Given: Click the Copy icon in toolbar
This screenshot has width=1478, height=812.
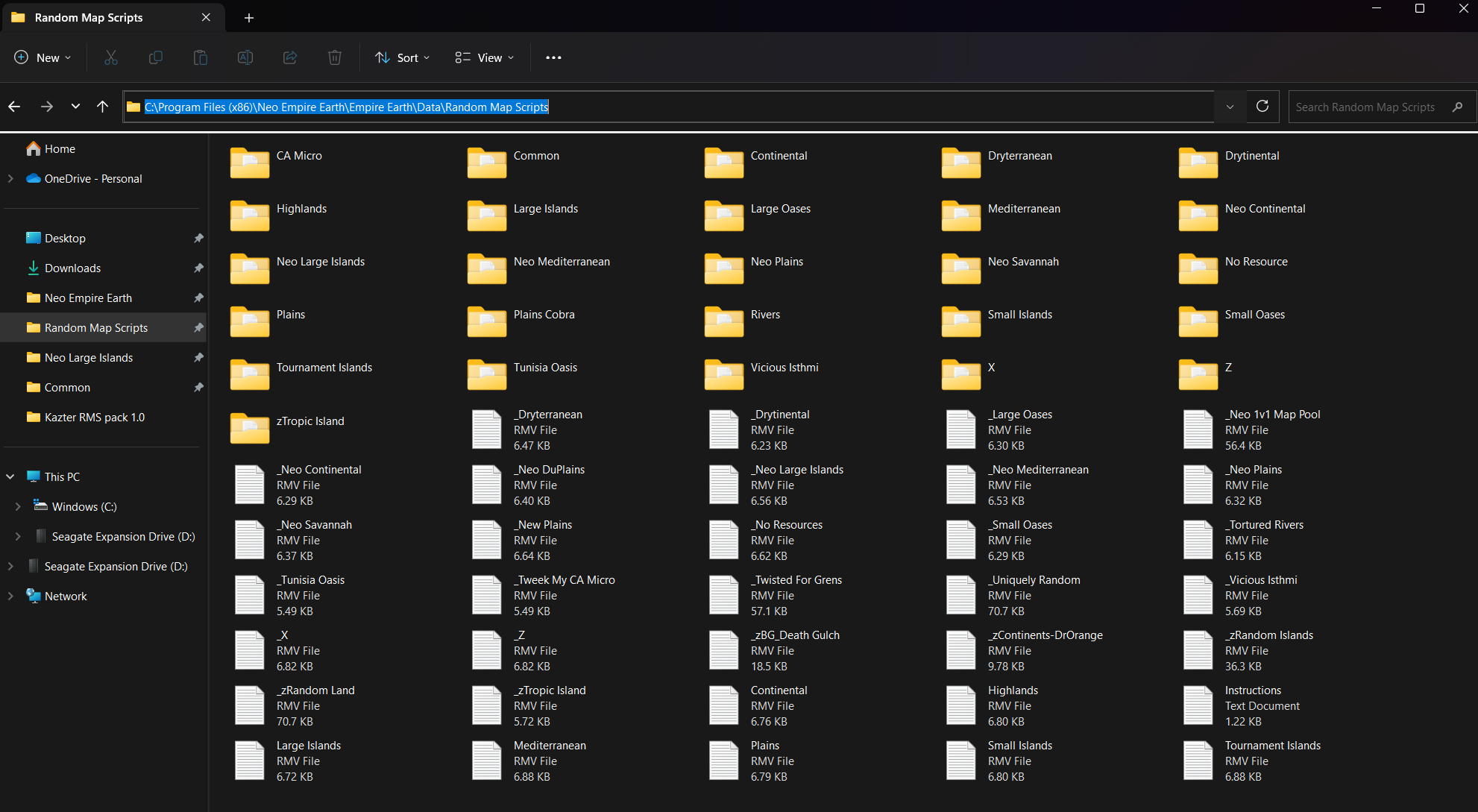Looking at the screenshot, I should [156, 57].
